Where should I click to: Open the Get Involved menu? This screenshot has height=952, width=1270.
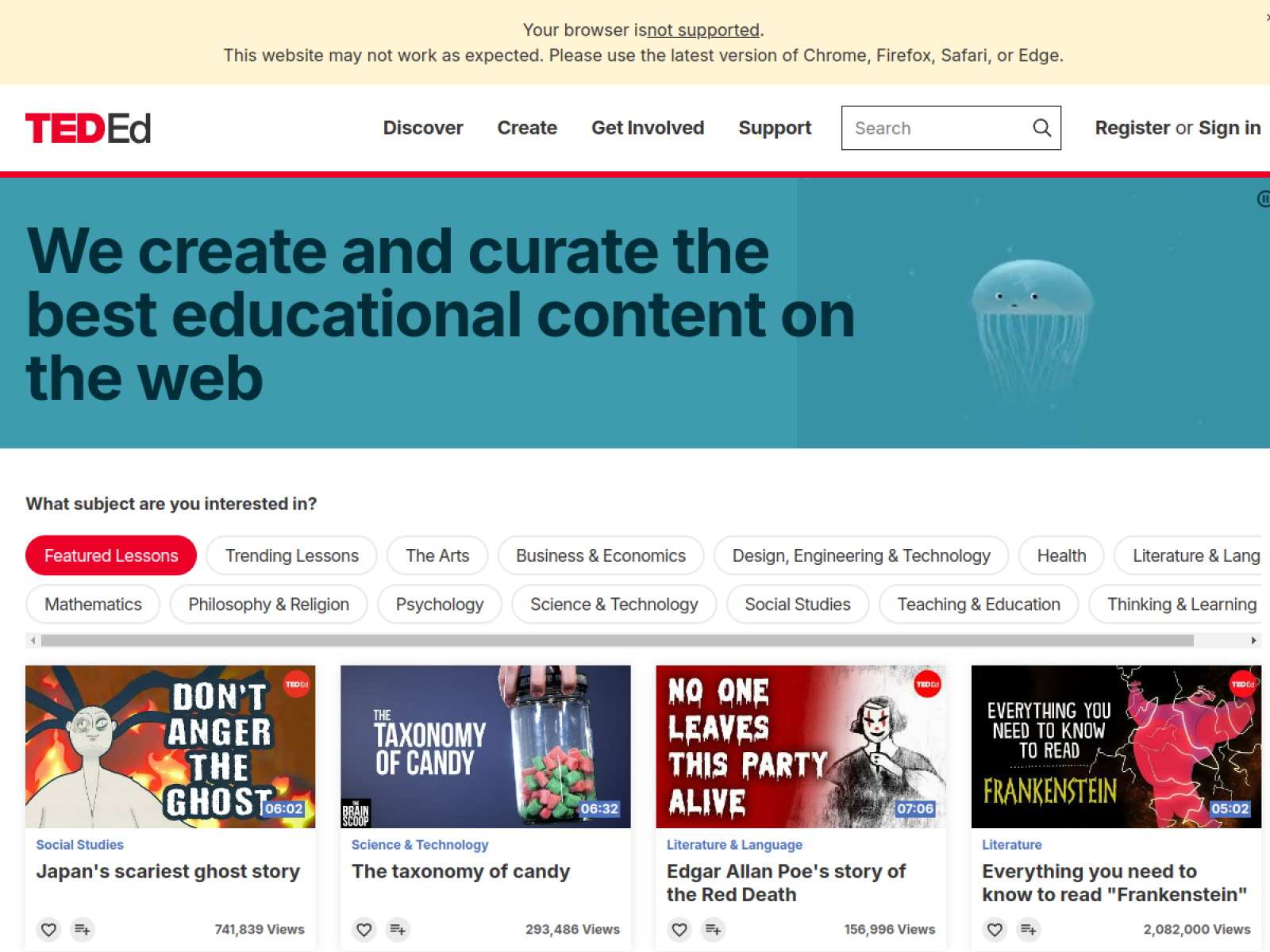pyautogui.click(x=648, y=128)
